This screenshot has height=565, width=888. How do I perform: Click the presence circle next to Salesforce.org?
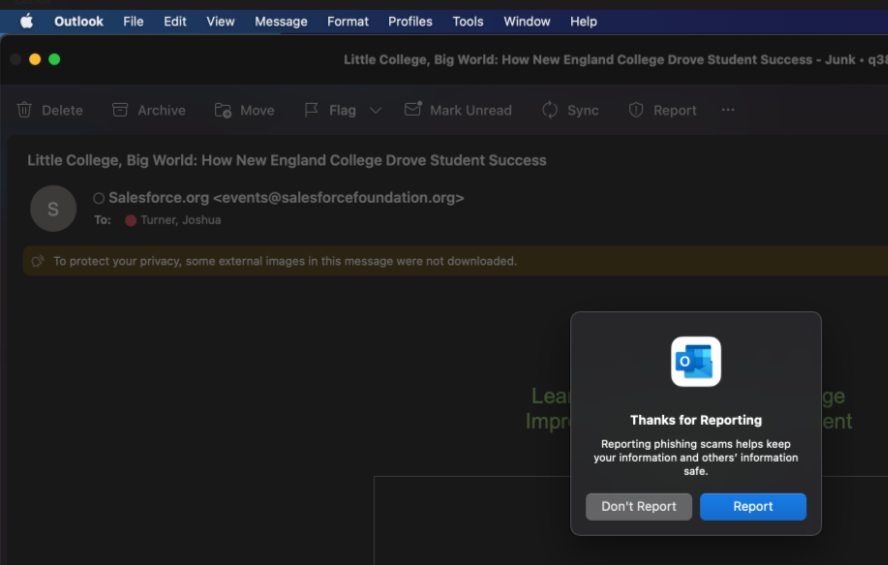click(x=99, y=198)
